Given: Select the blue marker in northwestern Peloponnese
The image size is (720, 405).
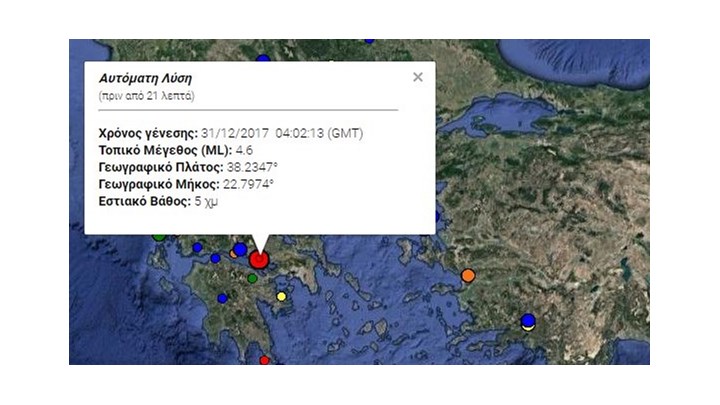Looking at the screenshot, I should (x=215, y=259).
